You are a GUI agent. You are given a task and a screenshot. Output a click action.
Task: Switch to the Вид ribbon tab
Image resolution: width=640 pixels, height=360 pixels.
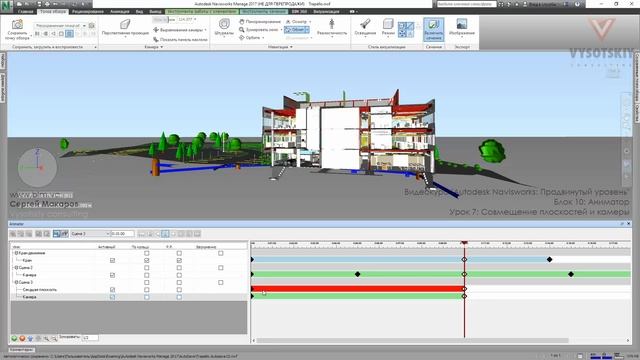tap(139, 11)
